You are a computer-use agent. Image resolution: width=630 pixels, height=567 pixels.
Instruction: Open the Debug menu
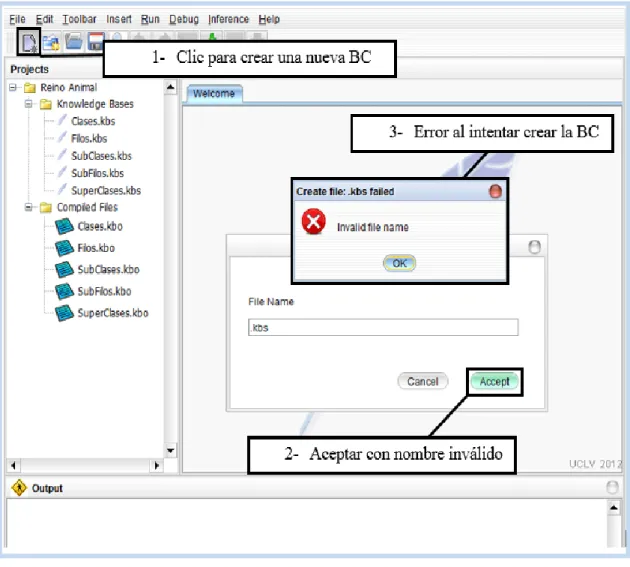point(184,19)
